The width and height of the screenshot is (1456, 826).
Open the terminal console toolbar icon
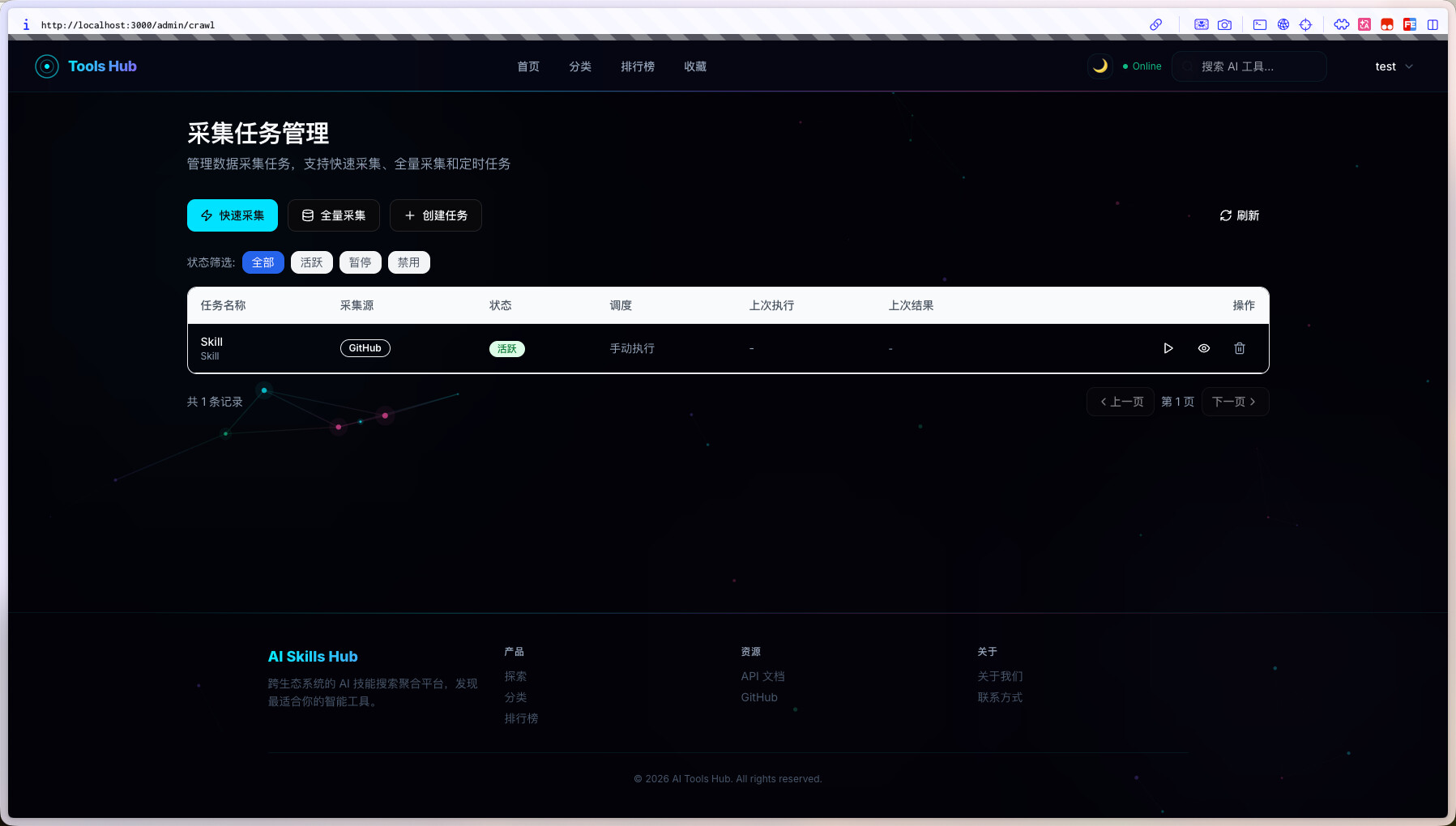(x=1260, y=24)
